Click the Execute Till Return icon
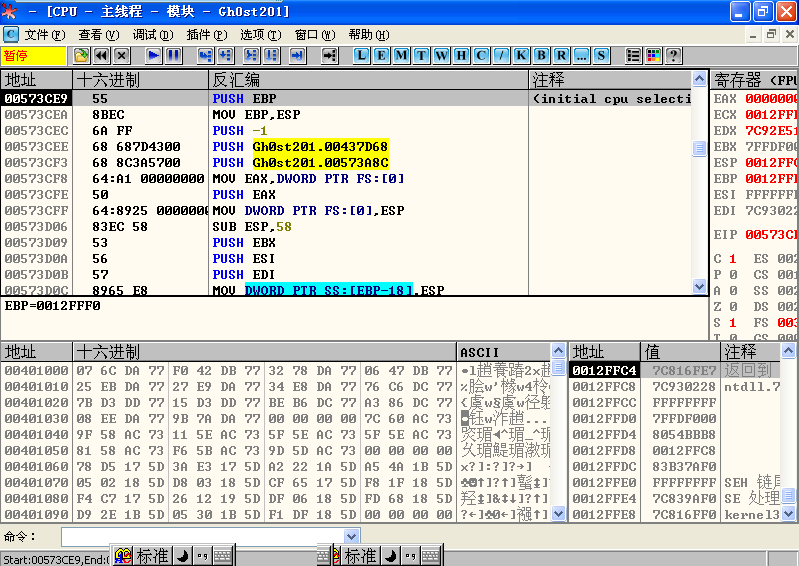The width and height of the screenshot is (799, 566). (297, 56)
